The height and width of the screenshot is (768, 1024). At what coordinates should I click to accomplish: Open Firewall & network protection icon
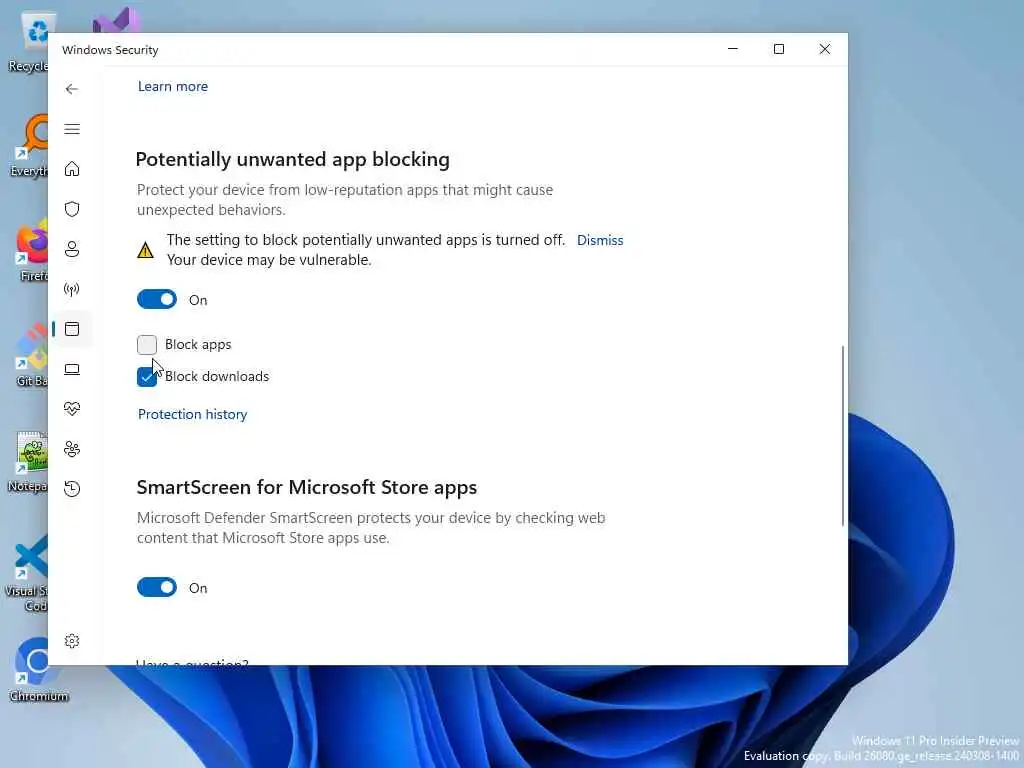click(x=72, y=289)
